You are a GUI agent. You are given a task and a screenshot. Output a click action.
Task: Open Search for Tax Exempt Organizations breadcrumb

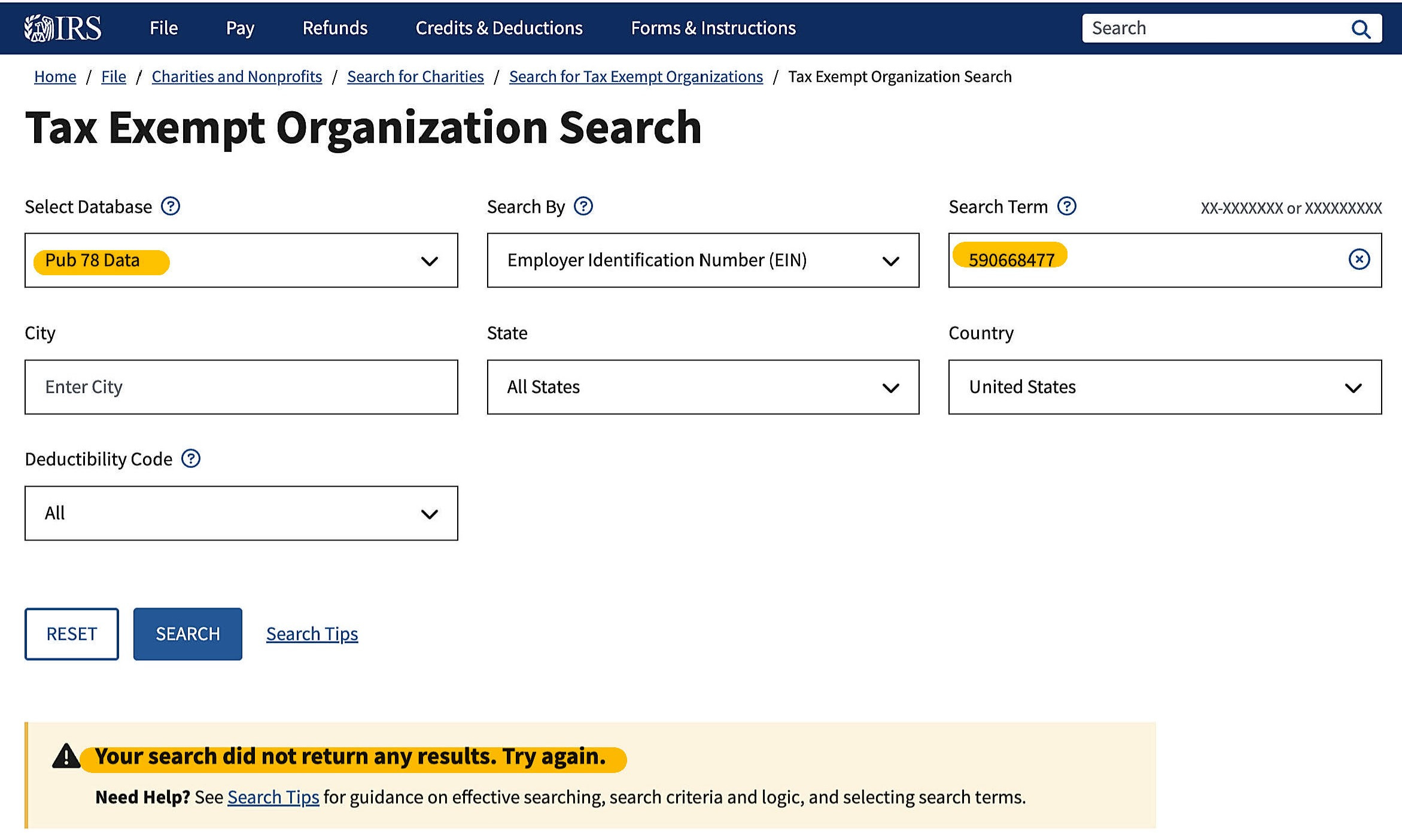(636, 77)
